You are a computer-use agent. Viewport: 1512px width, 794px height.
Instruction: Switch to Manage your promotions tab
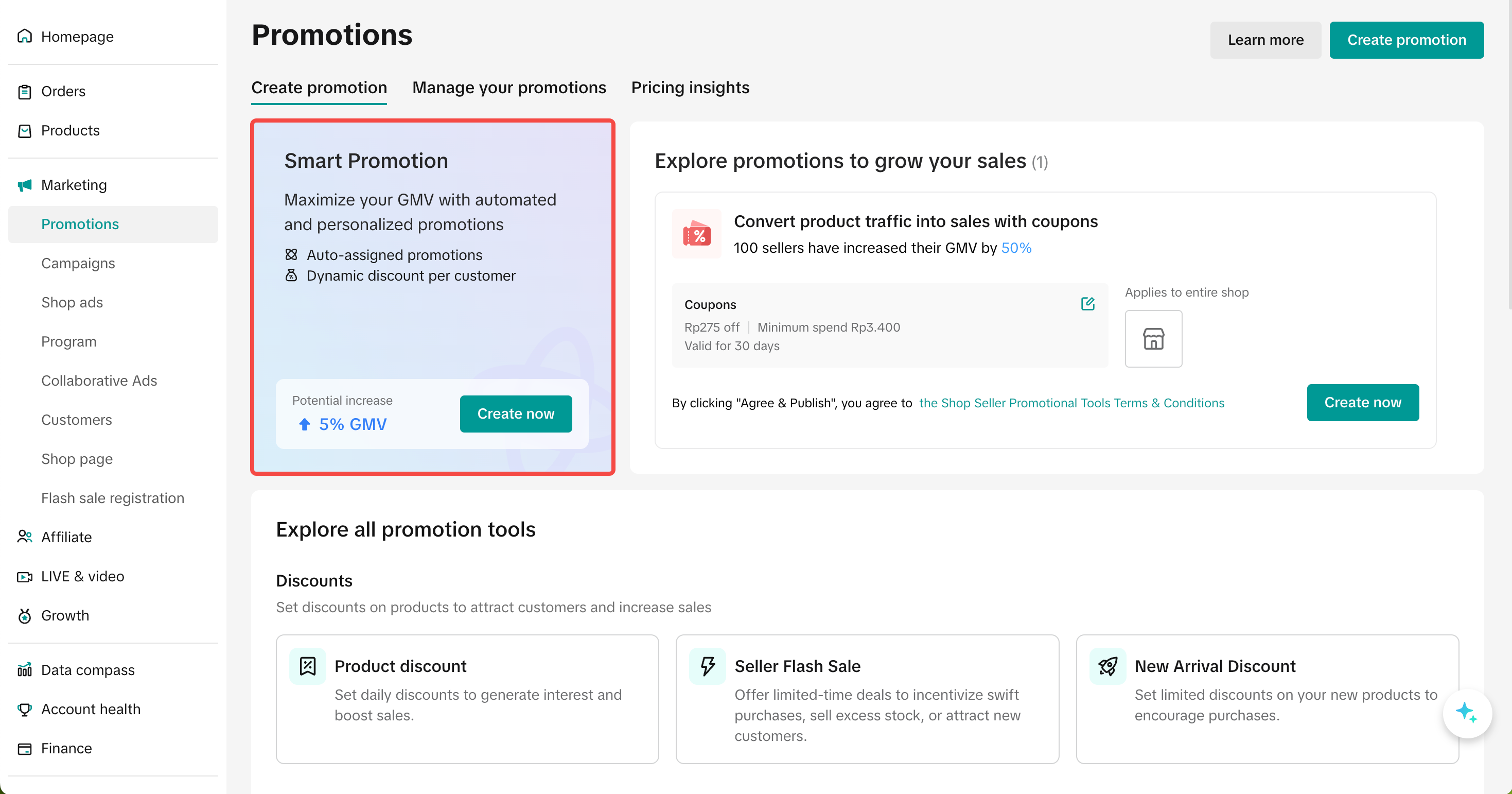509,88
